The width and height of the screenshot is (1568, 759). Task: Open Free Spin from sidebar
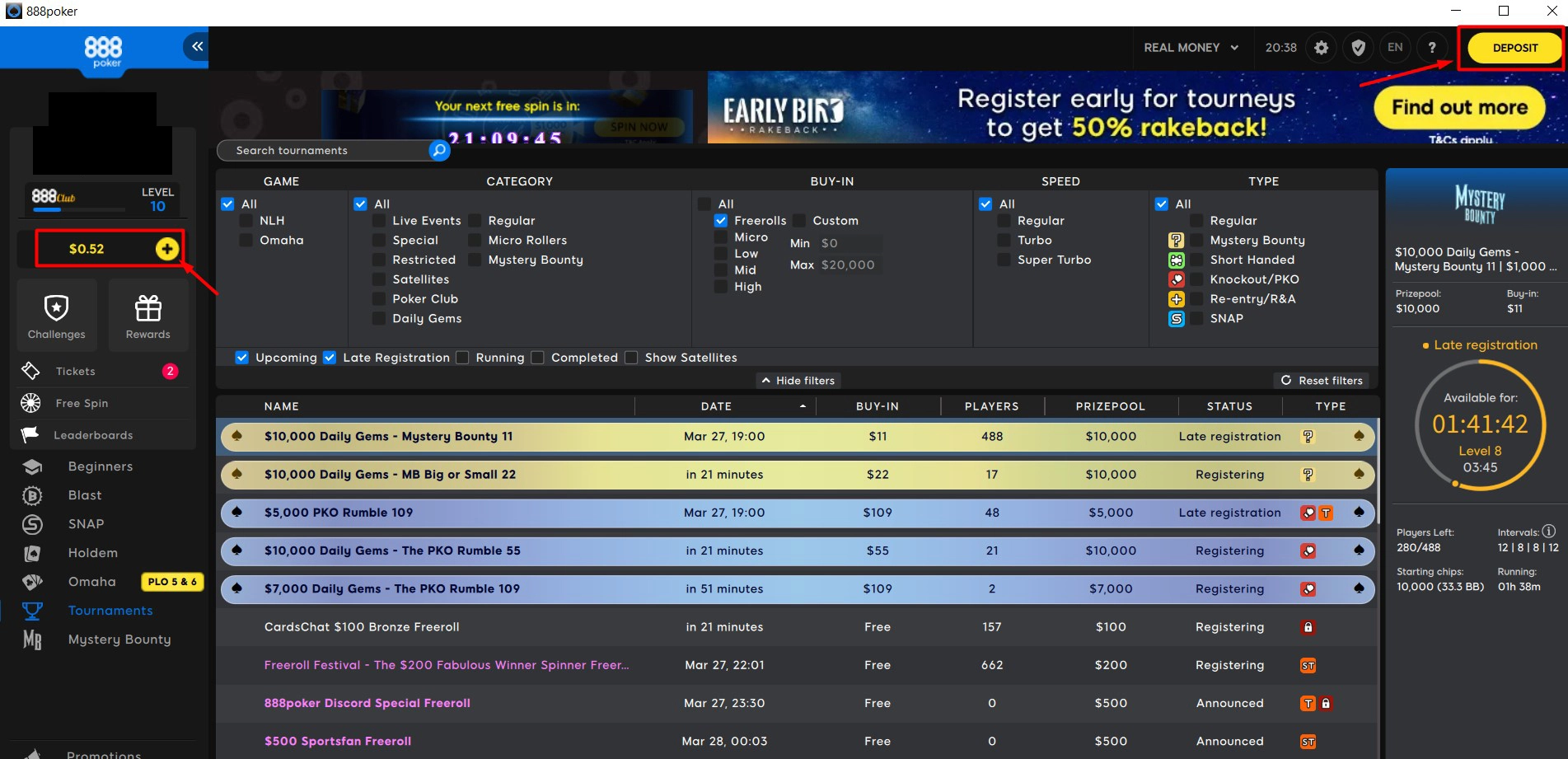coord(82,403)
